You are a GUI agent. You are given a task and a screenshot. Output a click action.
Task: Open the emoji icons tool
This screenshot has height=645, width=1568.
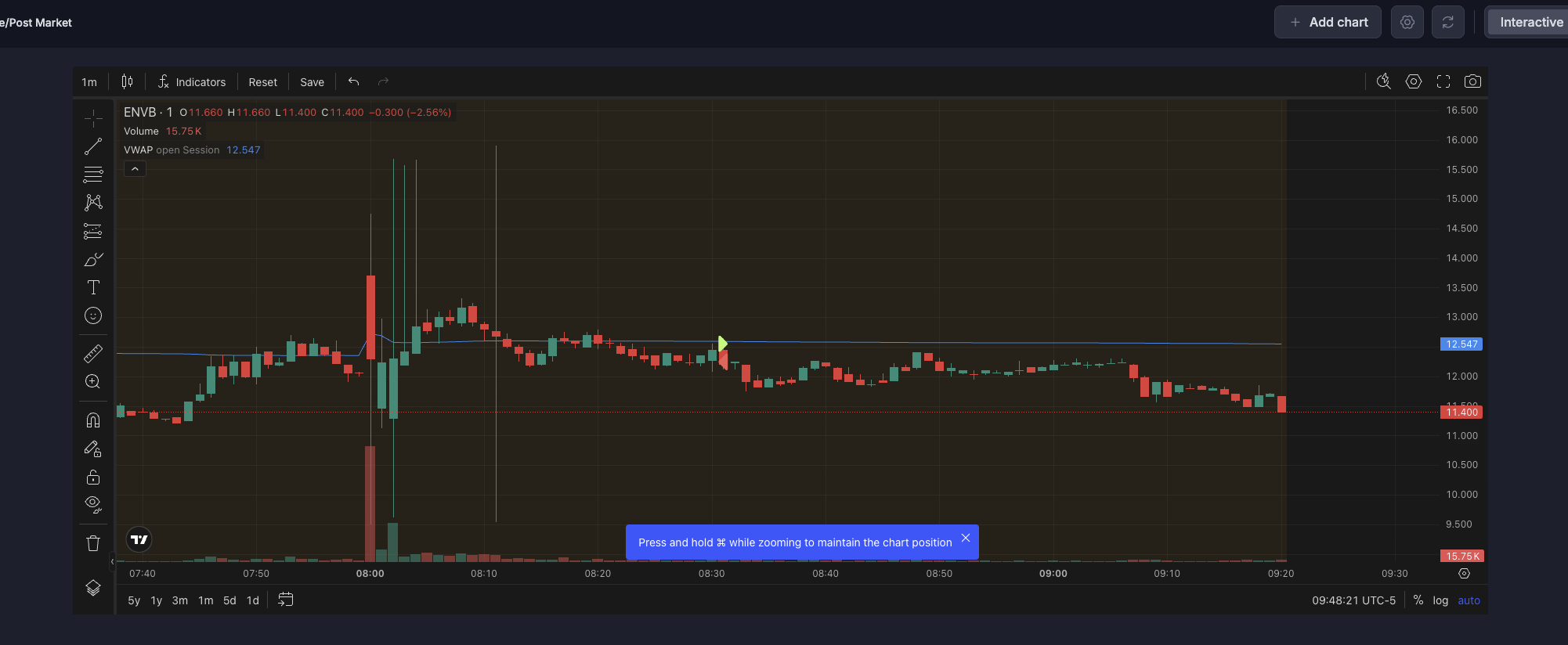[x=93, y=315]
